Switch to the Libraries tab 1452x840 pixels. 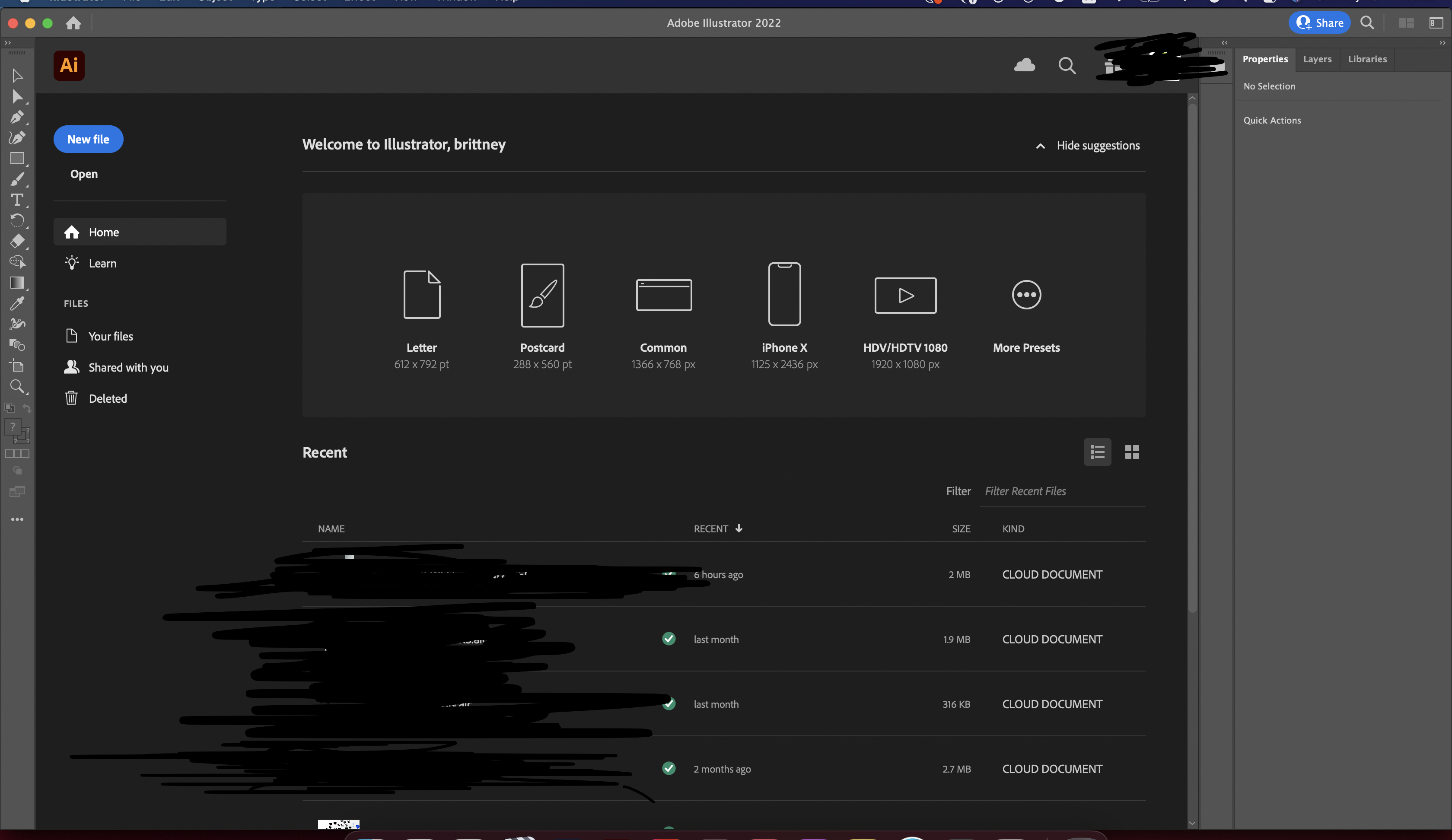coord(1367,59)
